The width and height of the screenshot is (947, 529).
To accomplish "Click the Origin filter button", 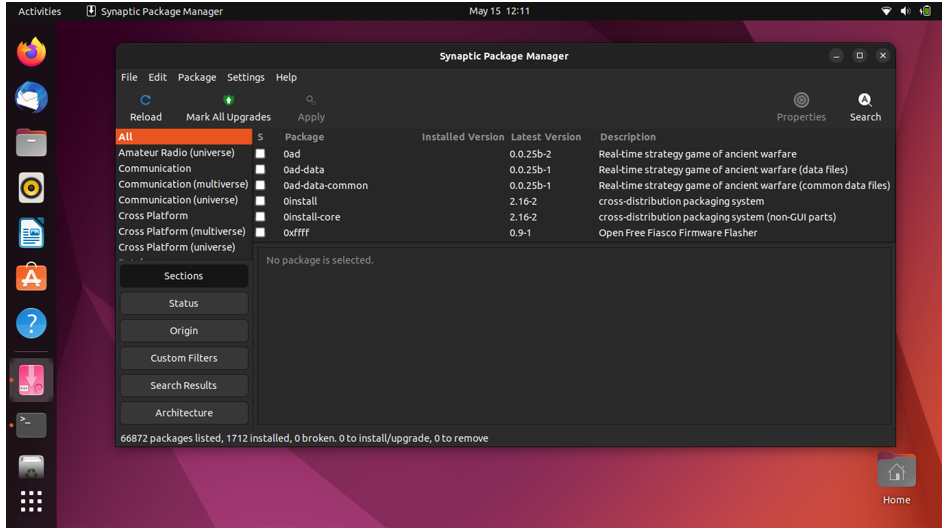I will (184, 330).
